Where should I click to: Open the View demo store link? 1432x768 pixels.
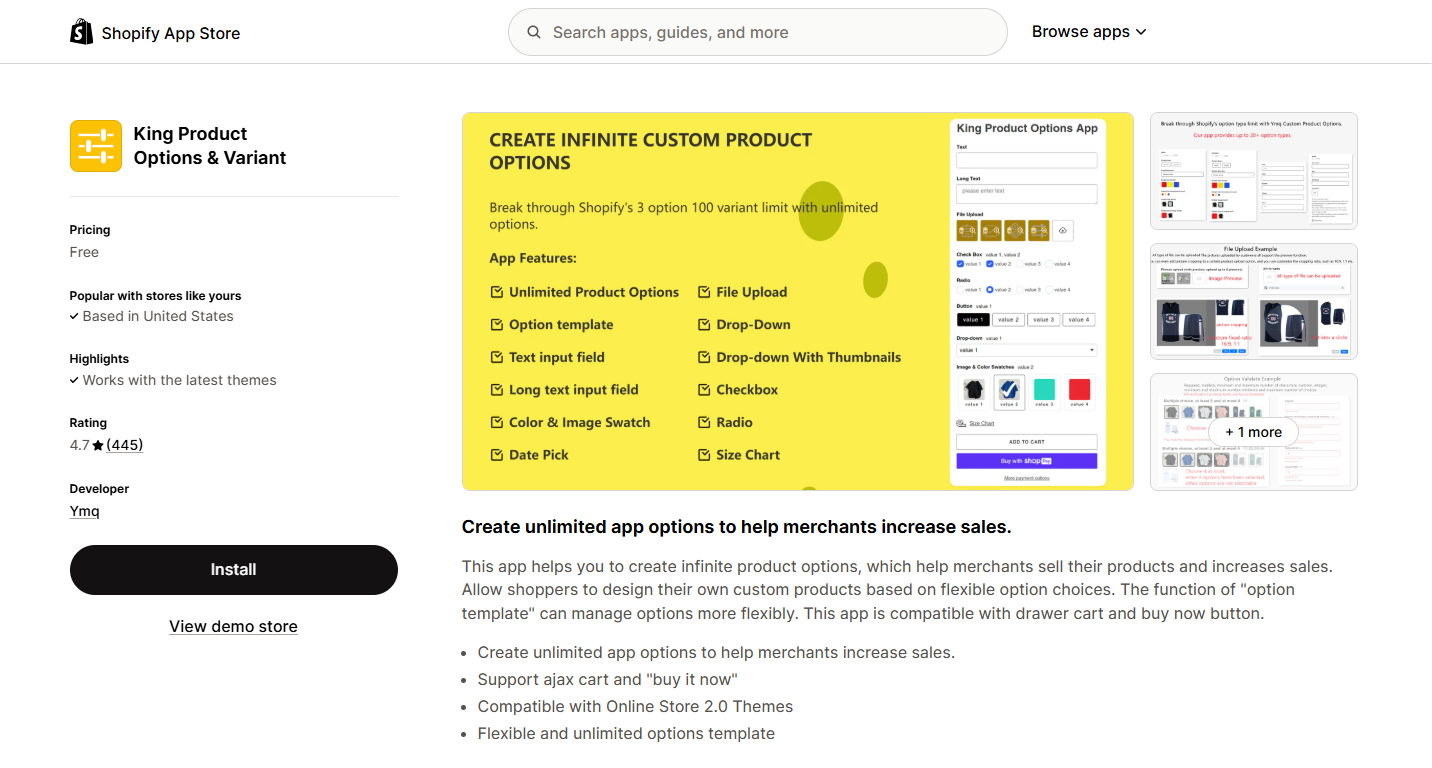click(233, 627)
